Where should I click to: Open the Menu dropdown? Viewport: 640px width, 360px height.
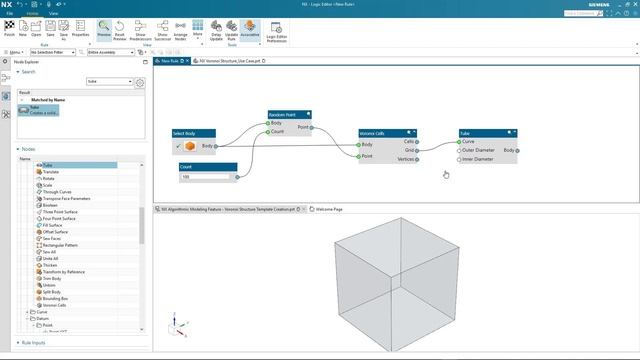(x=15, y=52)
